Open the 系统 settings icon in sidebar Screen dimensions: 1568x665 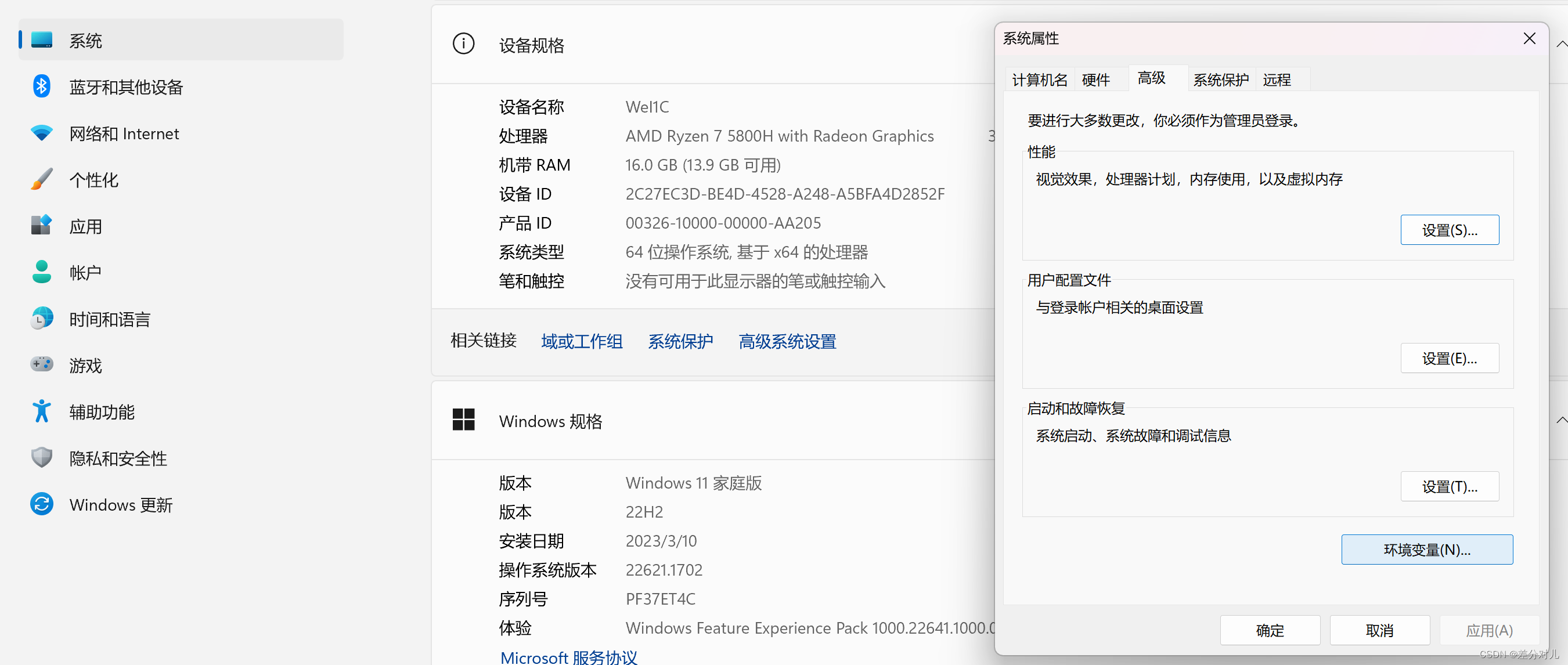[41, 40]
